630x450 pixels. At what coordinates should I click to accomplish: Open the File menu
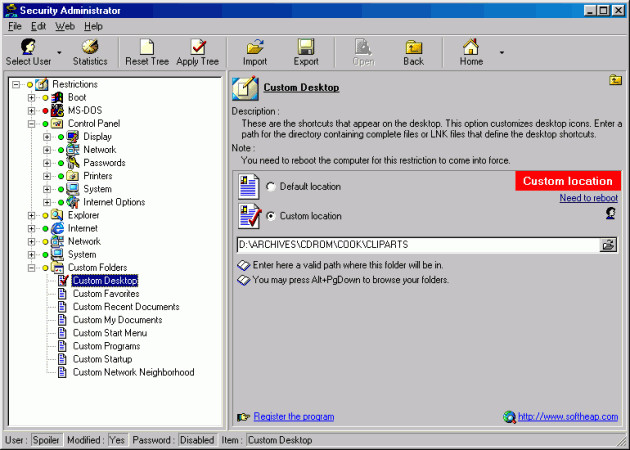pyautogui.click(x=15, y=27)
